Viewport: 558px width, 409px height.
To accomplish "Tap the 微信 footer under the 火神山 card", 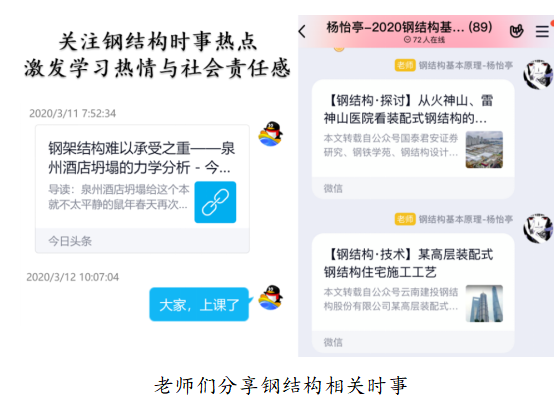I will (x=333, y=188).
